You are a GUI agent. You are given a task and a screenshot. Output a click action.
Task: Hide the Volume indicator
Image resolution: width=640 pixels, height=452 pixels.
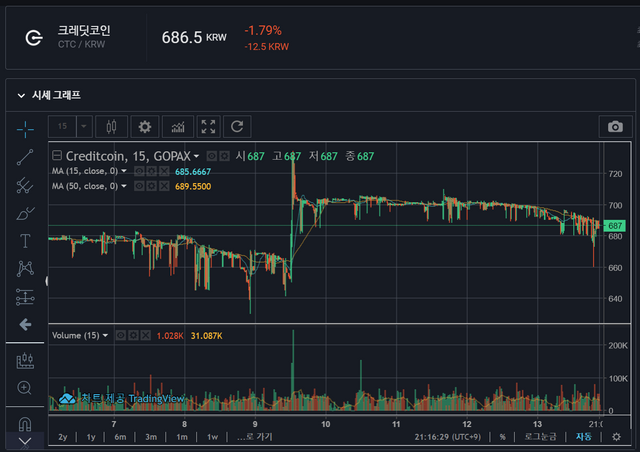121,336
